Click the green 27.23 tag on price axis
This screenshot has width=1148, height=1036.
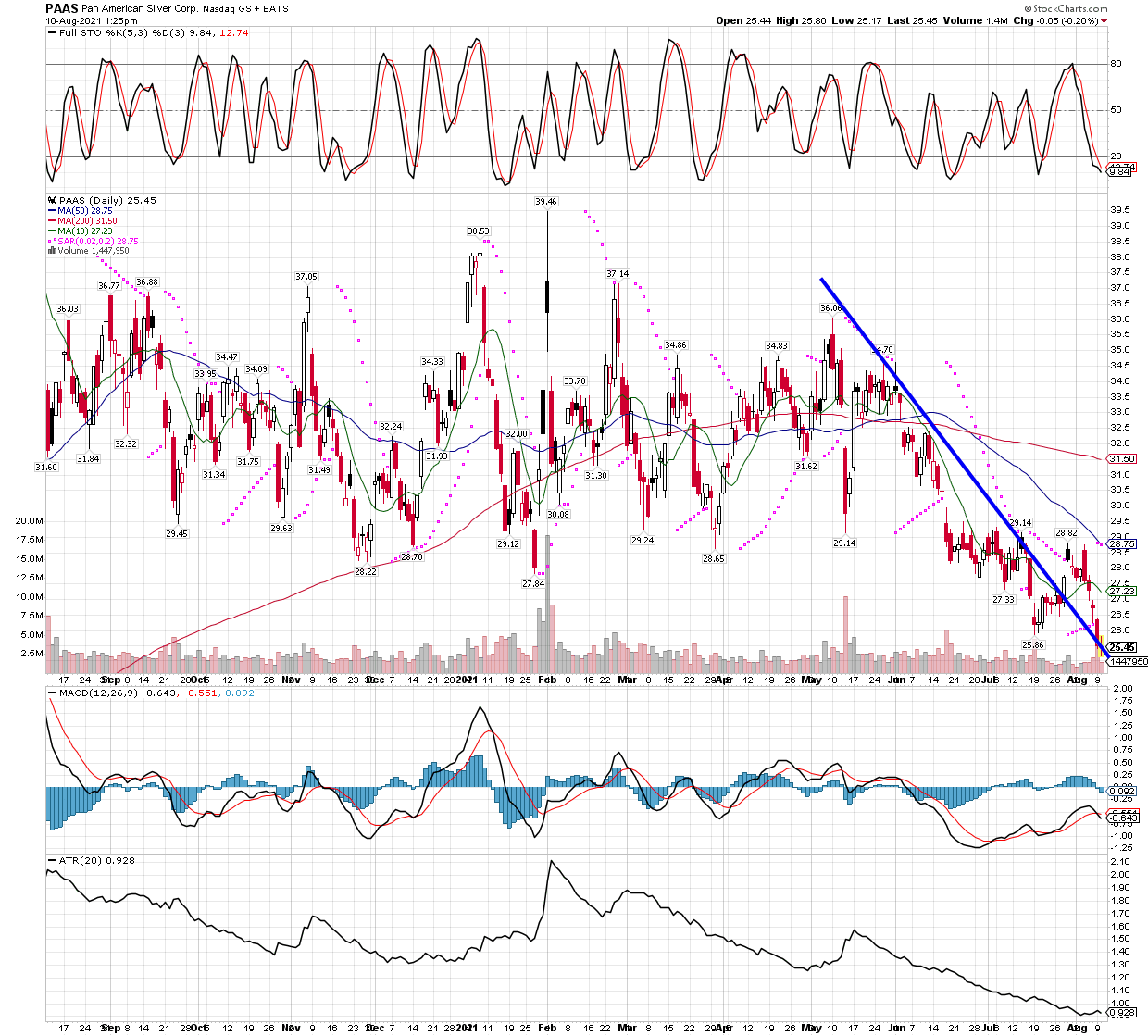coord(1122,592)
